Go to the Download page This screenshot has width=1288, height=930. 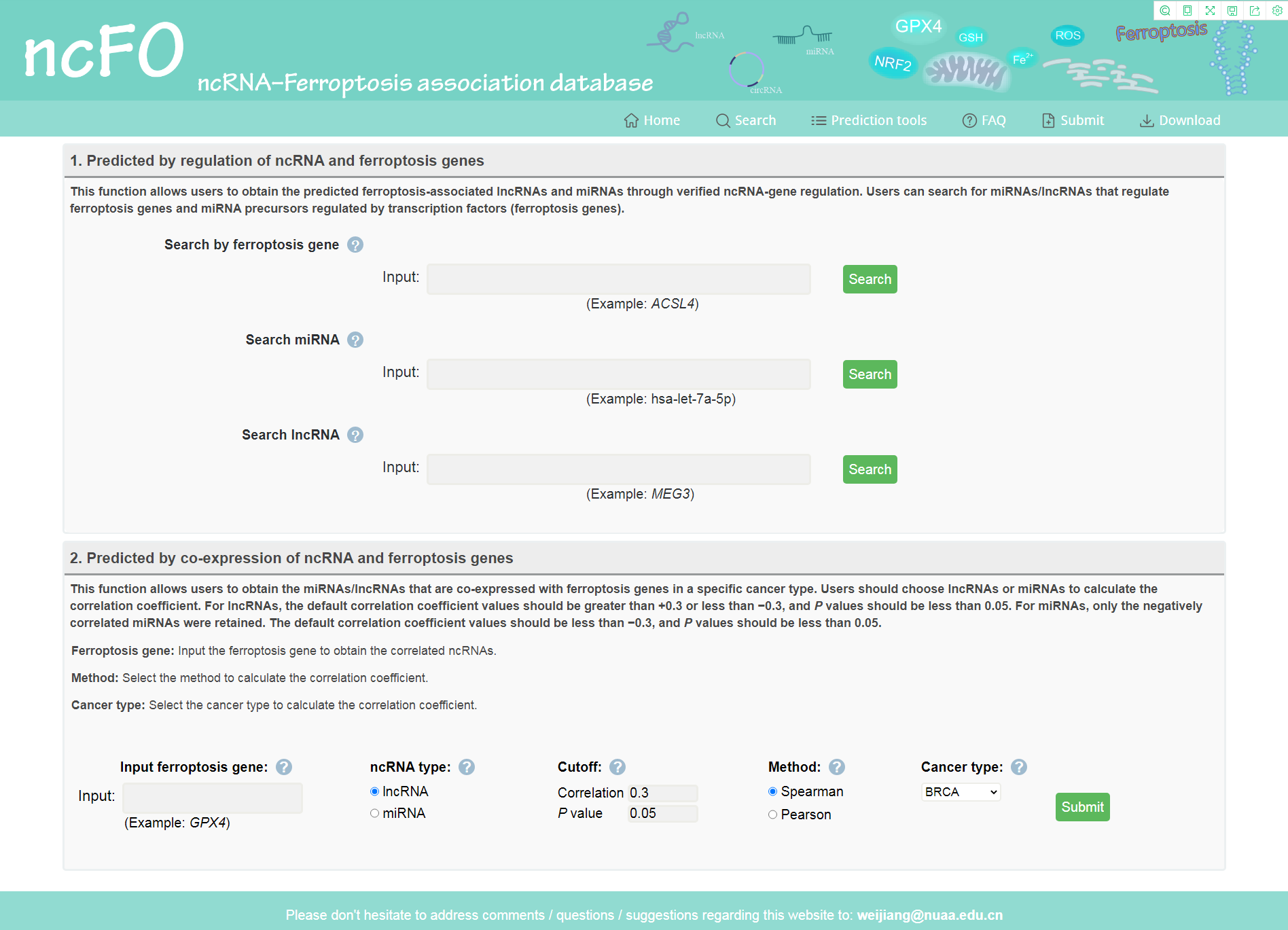tap(1180, 120)
